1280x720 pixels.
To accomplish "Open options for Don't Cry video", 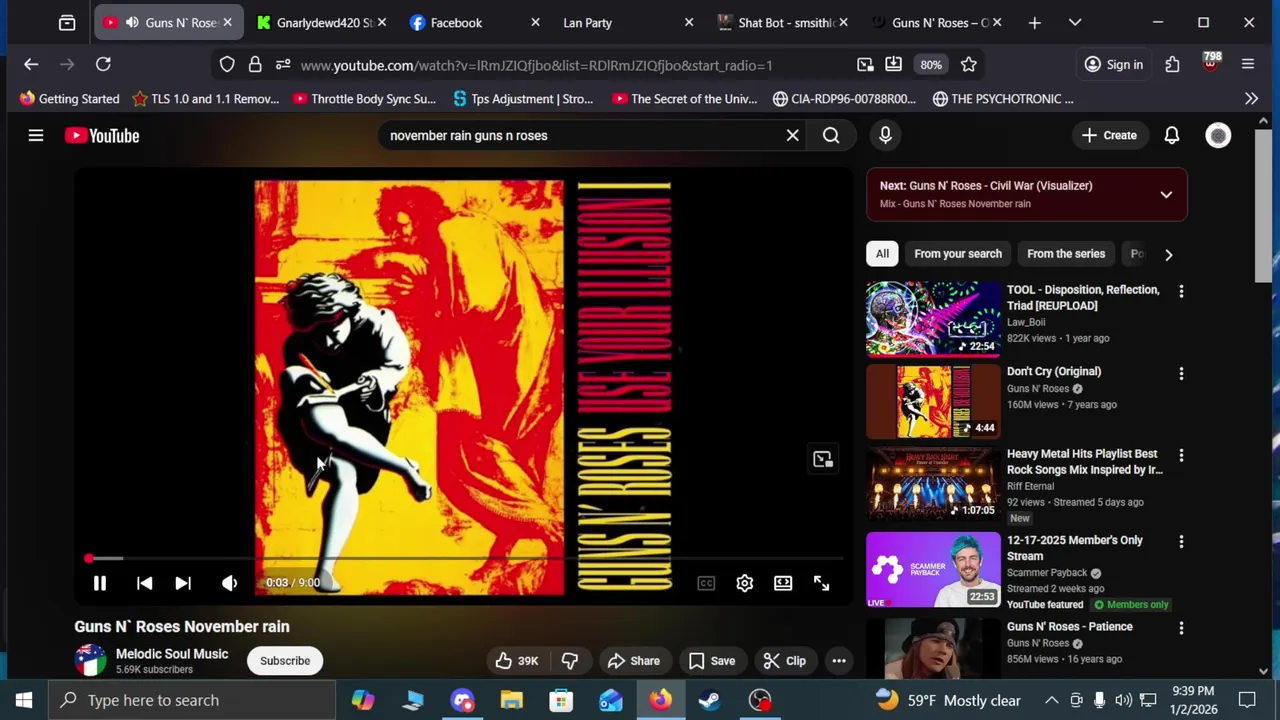I will [x=1181, y=374].
